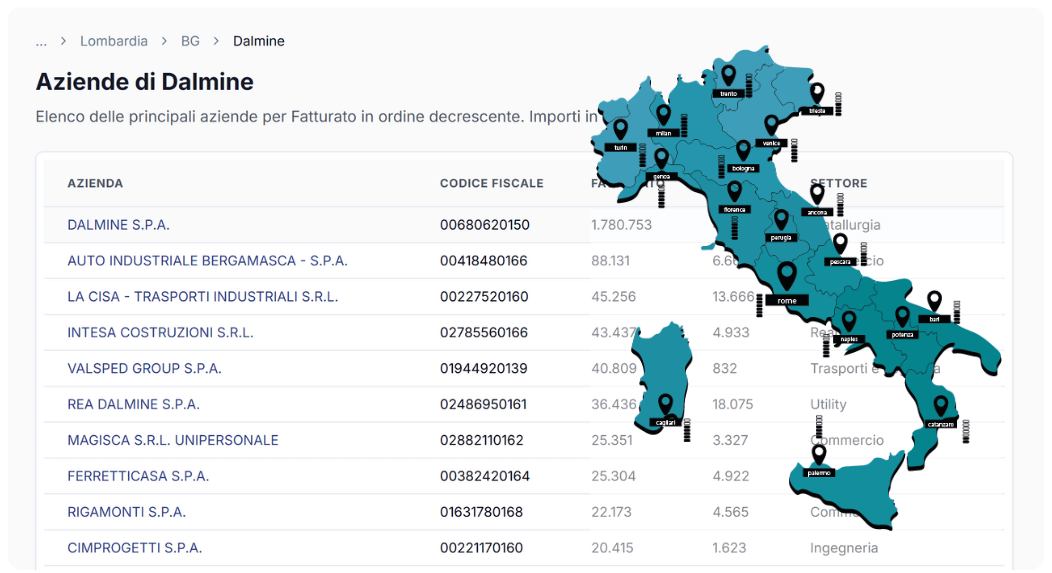Click codice fiscale 01631780168
Image resolution: width=1052 pixels, height=573 pixels.
(x=481, y=512)
